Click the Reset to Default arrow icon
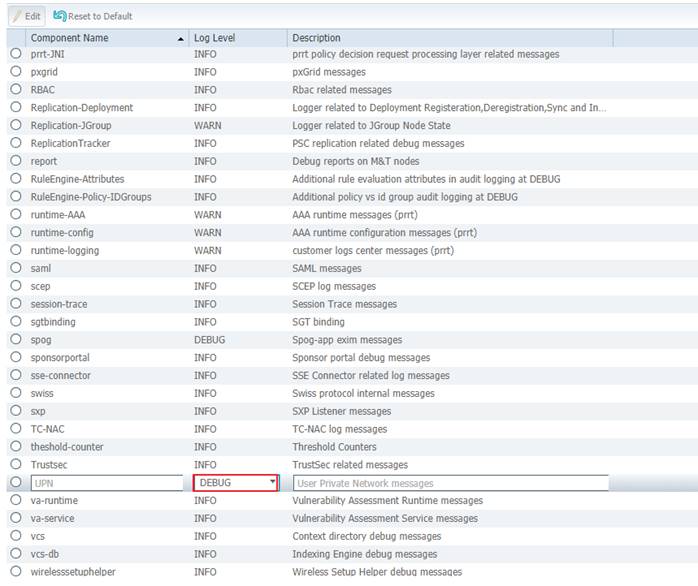698x586 pixels. coord(60,16)
